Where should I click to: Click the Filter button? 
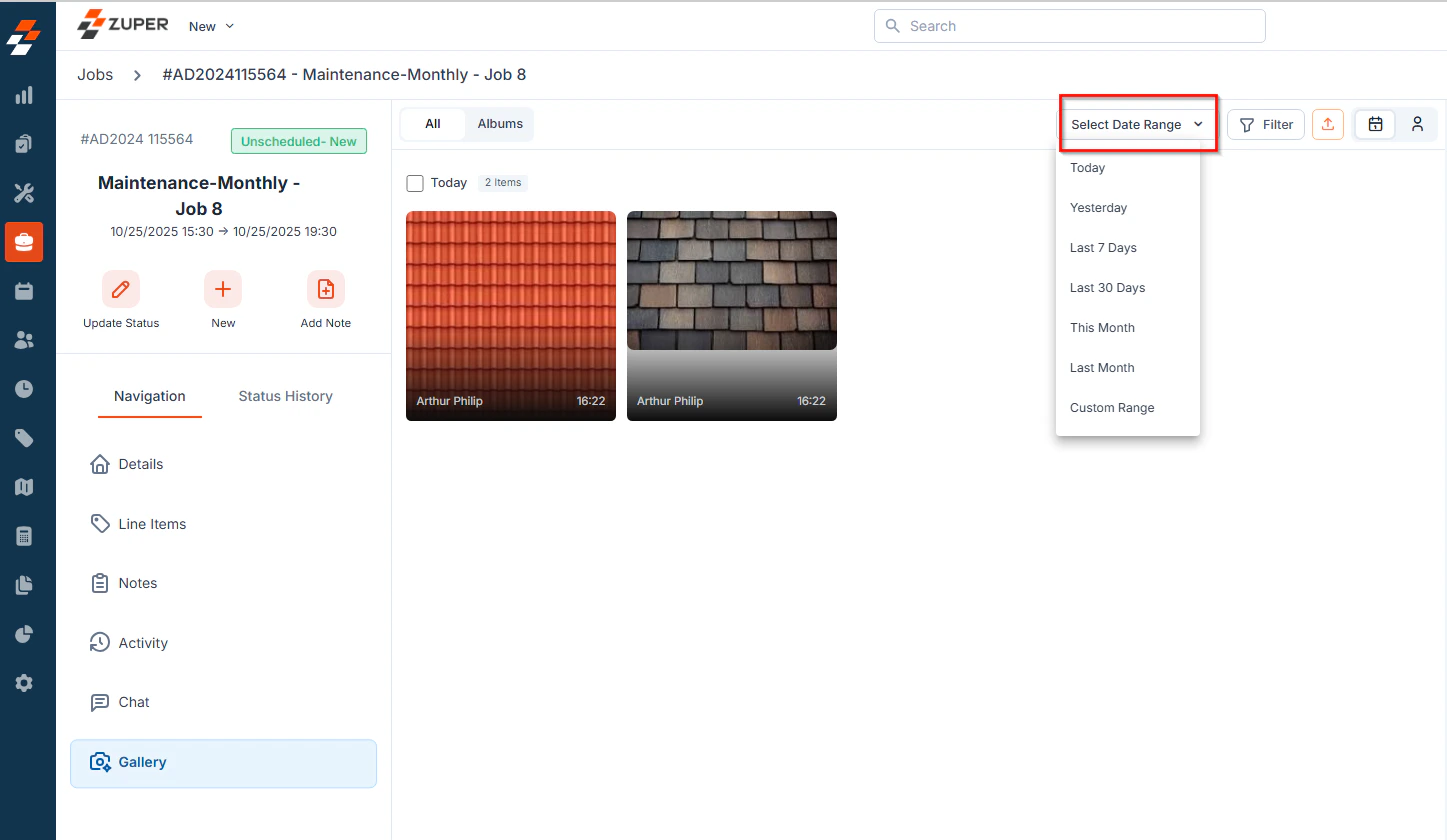[1266, 124]
